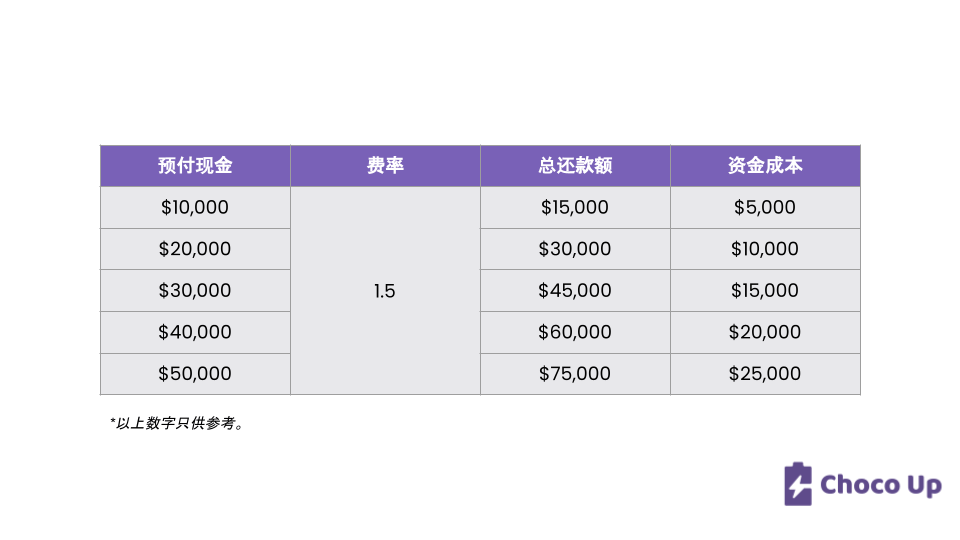Image resolution: width=960 pixels, height=540 pixels.
Task: Click the $40,000 prepaid cash cell
Action: tap(195, 332)
